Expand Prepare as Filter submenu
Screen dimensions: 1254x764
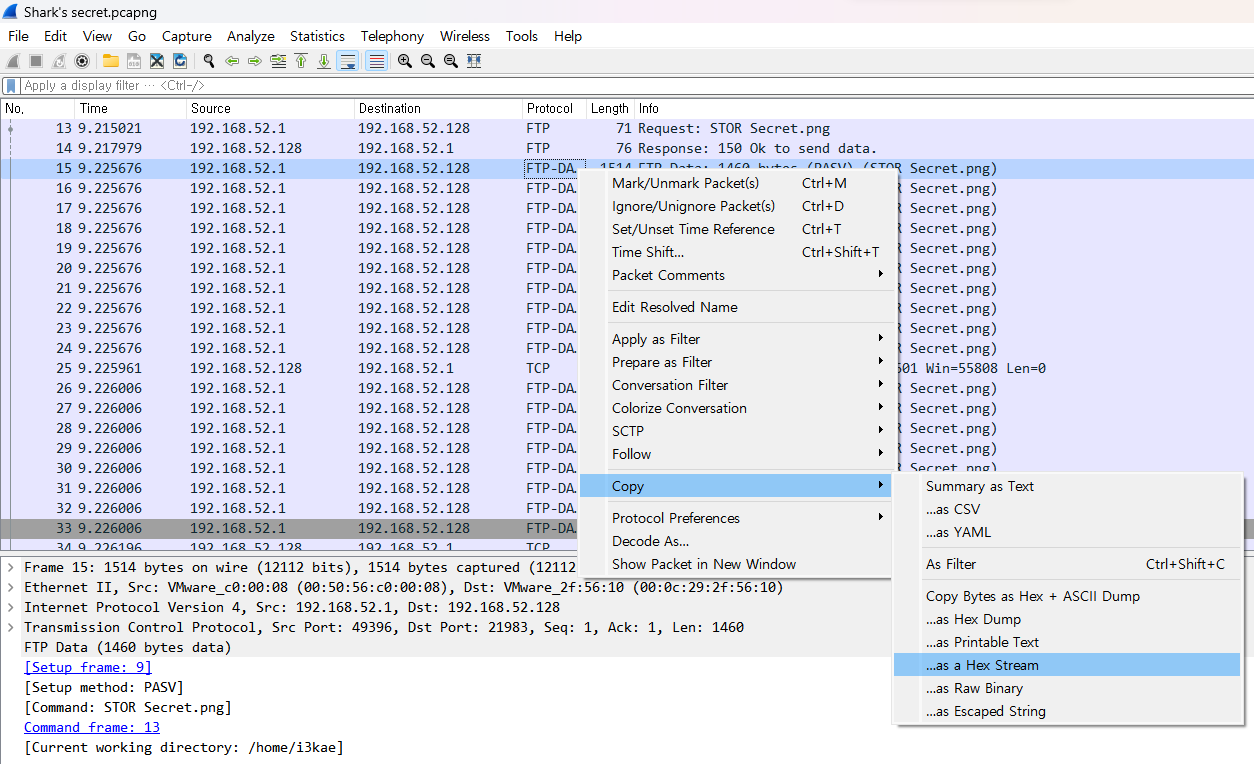738,362
